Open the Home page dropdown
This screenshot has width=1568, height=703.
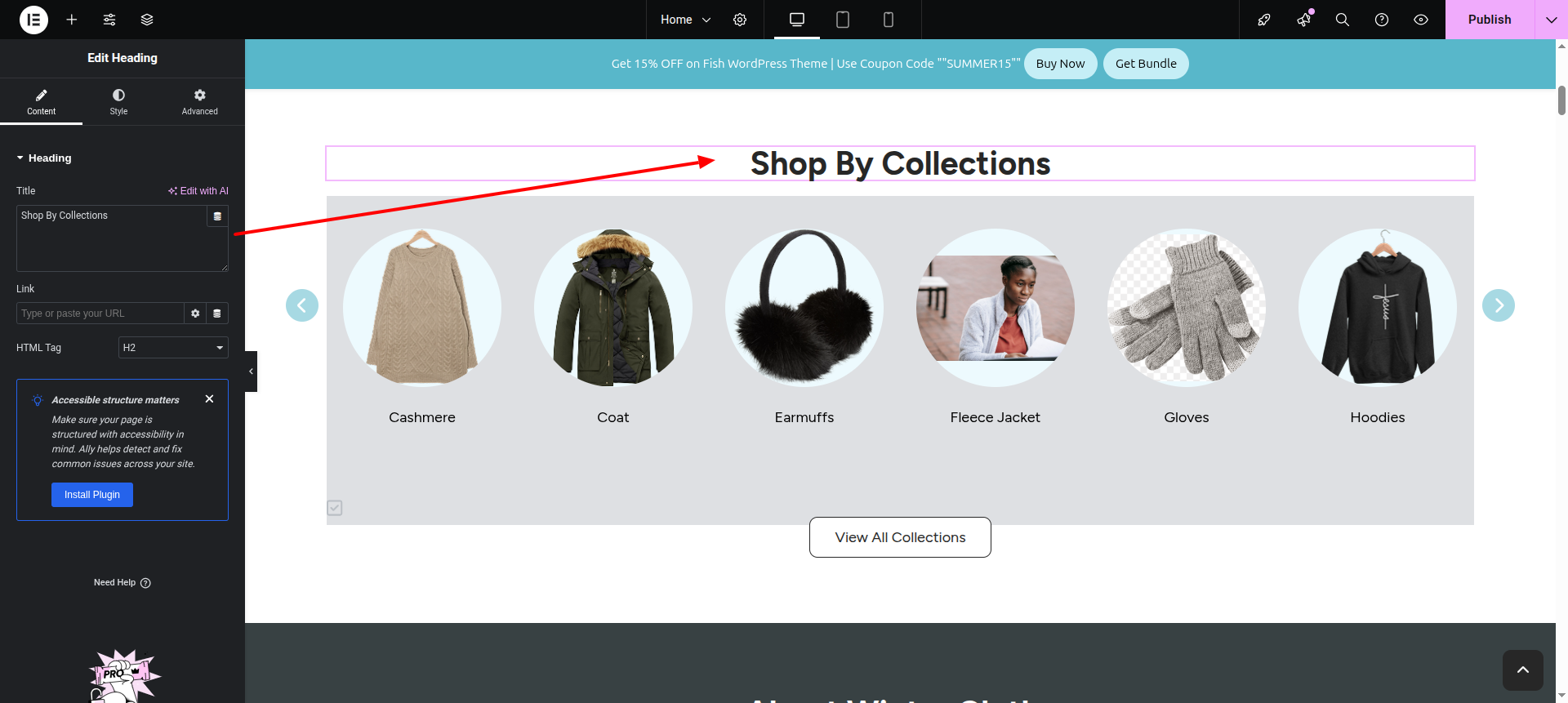(685, 20)
